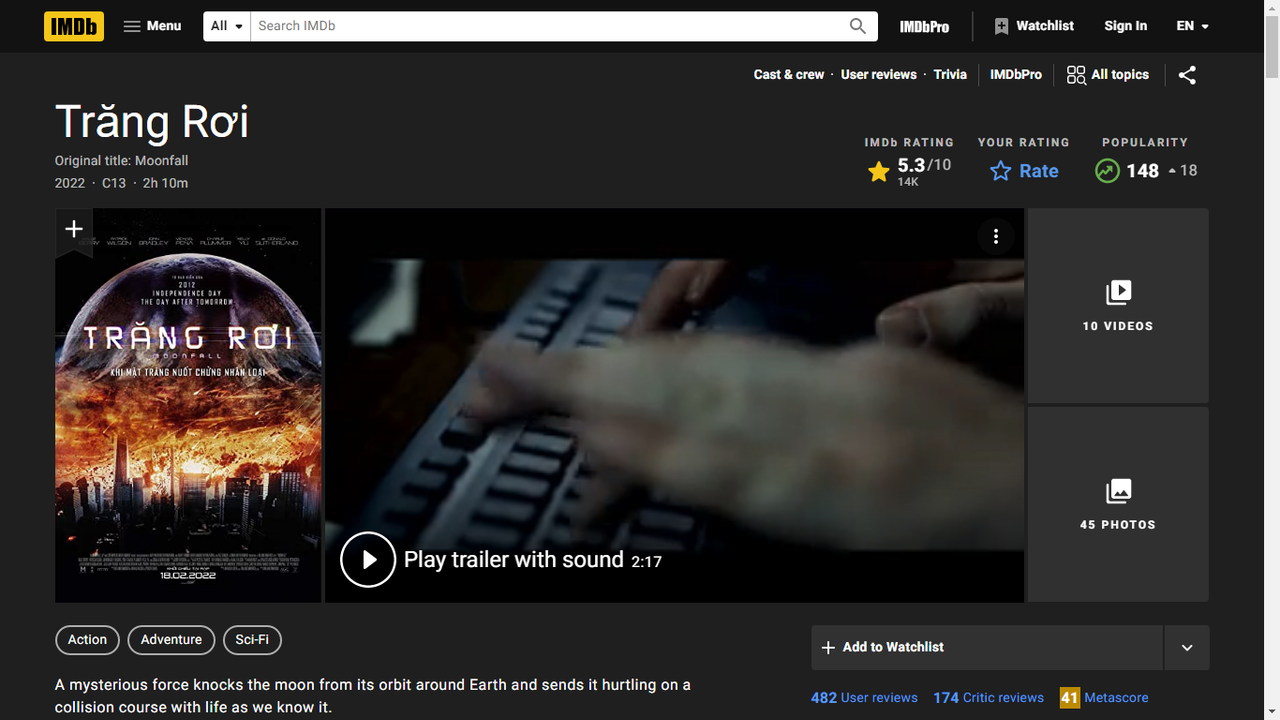Open the User reviews link in subnav
Viewport: 1280px width, 720px height.
click(x=879, y=75)
